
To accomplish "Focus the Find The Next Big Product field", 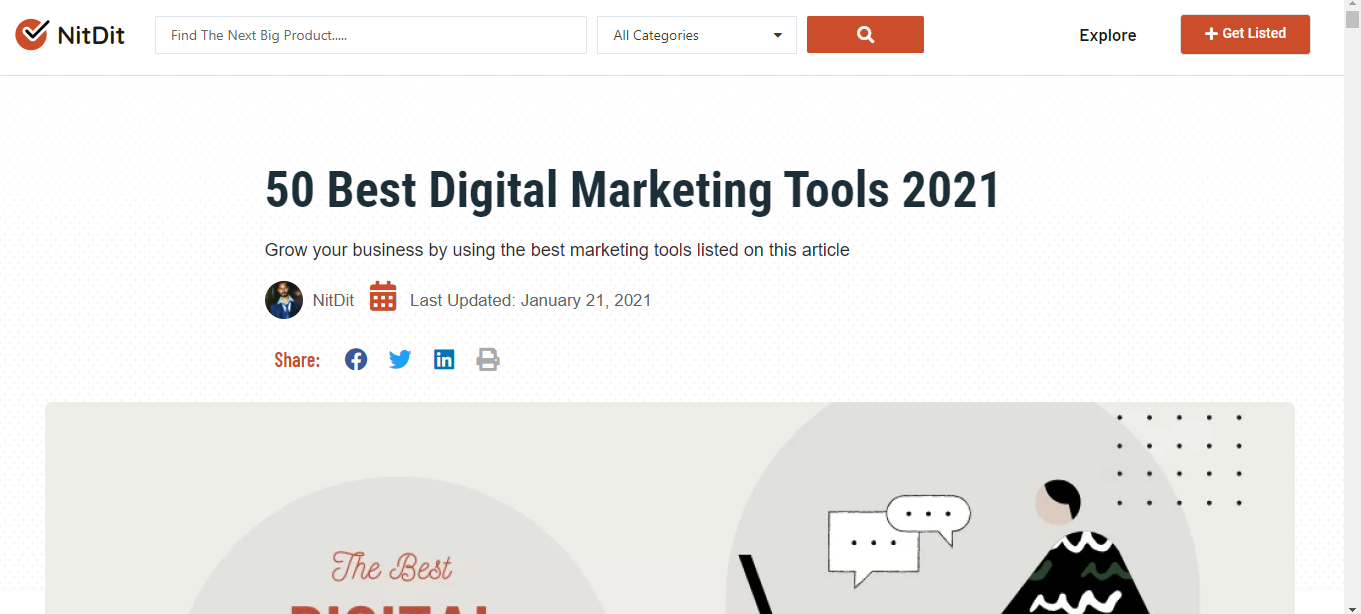I will pyautogui.click(x=371, y=35).
